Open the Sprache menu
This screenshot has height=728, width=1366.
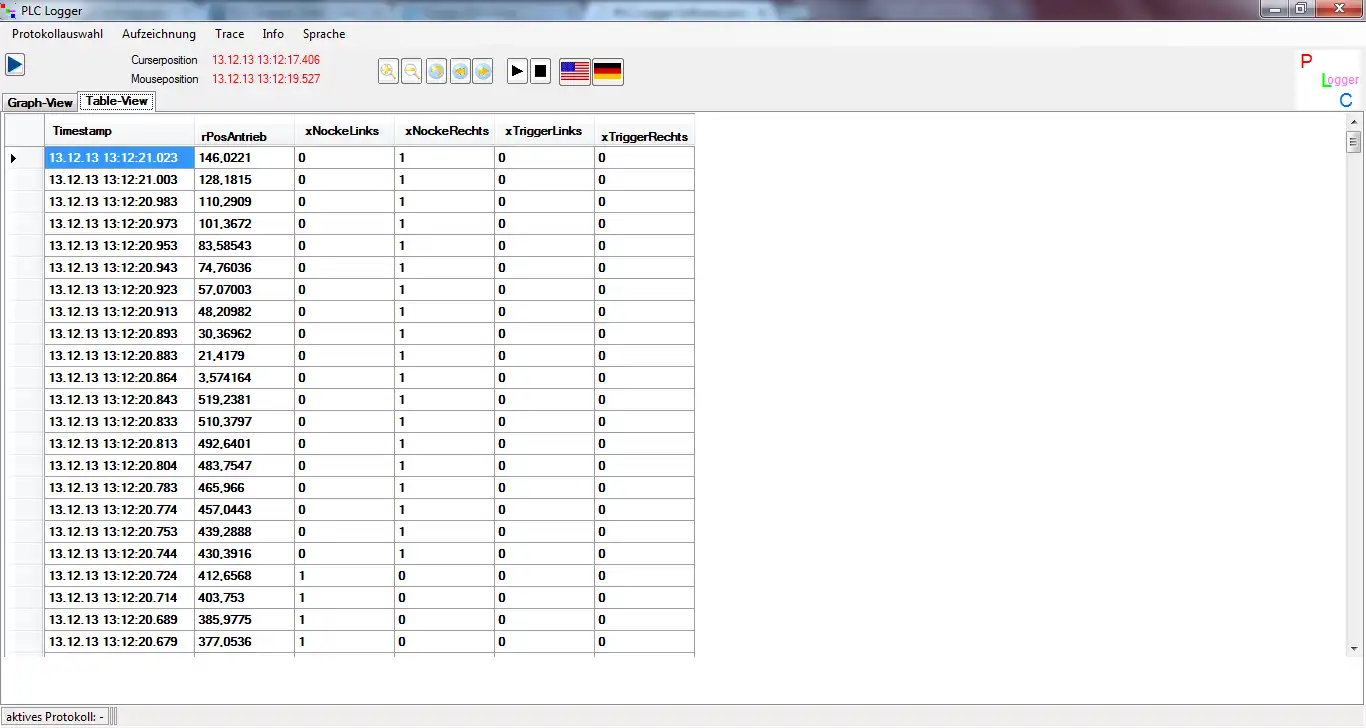pyautogui.click(x=324, y=34)
